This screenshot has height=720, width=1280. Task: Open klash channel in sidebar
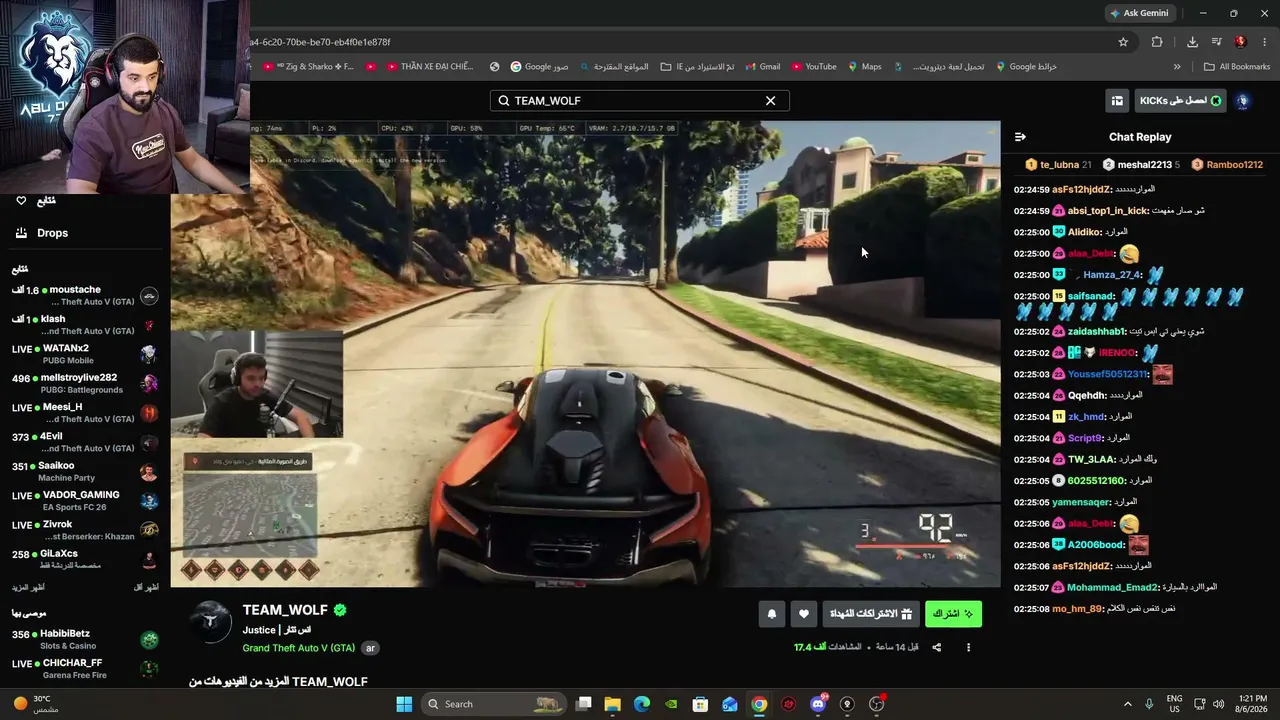point(85,325)
